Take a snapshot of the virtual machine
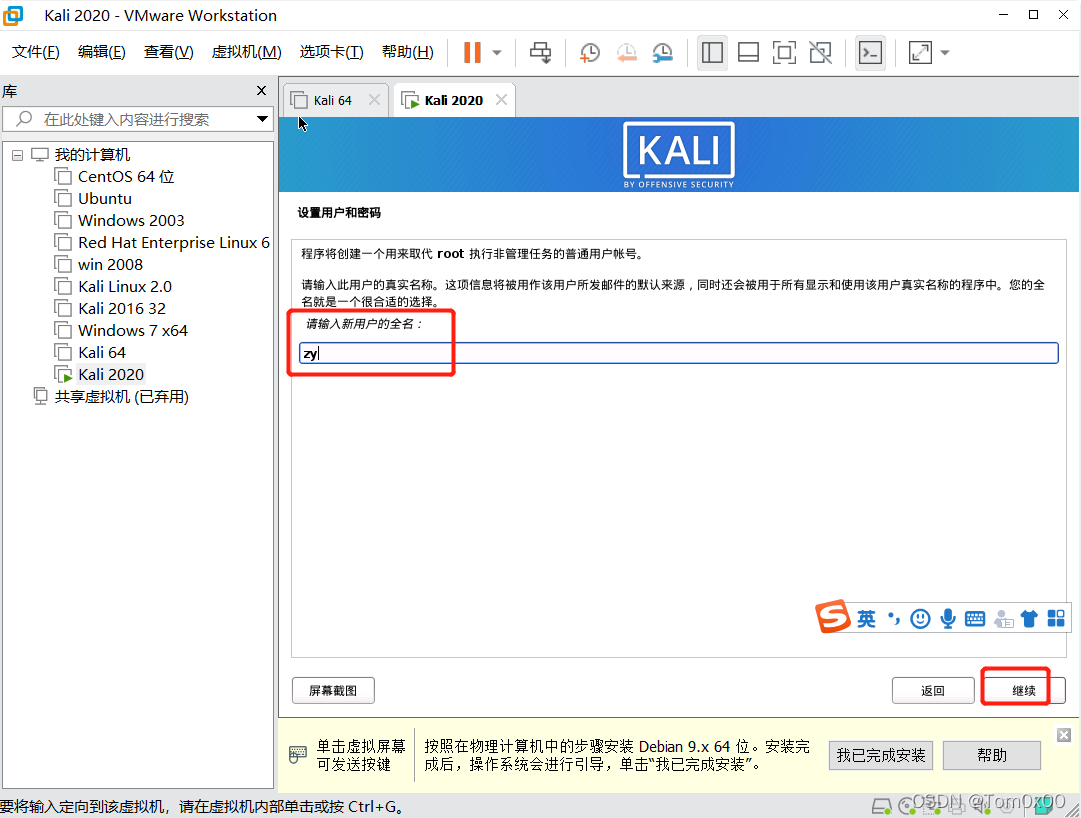Screen dimensions: 1081x818 click(x=589, y=52)
